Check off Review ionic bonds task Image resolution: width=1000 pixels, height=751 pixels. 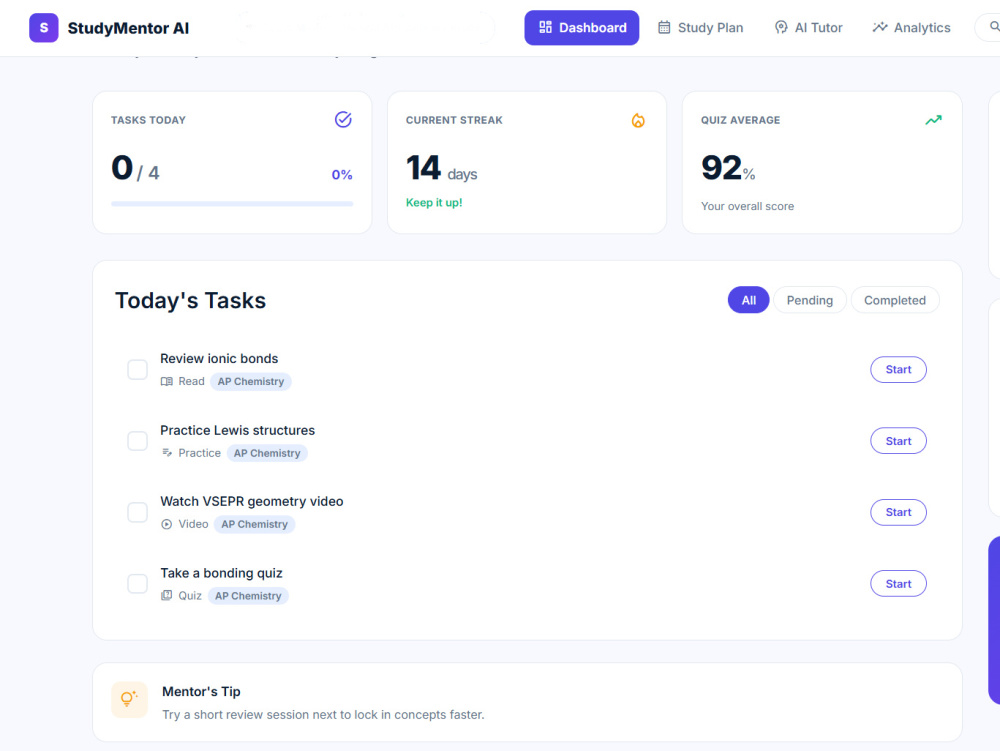tap(137, 369)
